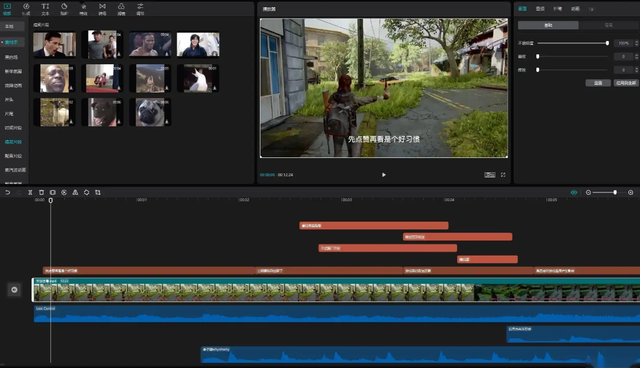The image size is (640, 368).
Task: Select the Basic sub-tab in properties
Action: 548,25
